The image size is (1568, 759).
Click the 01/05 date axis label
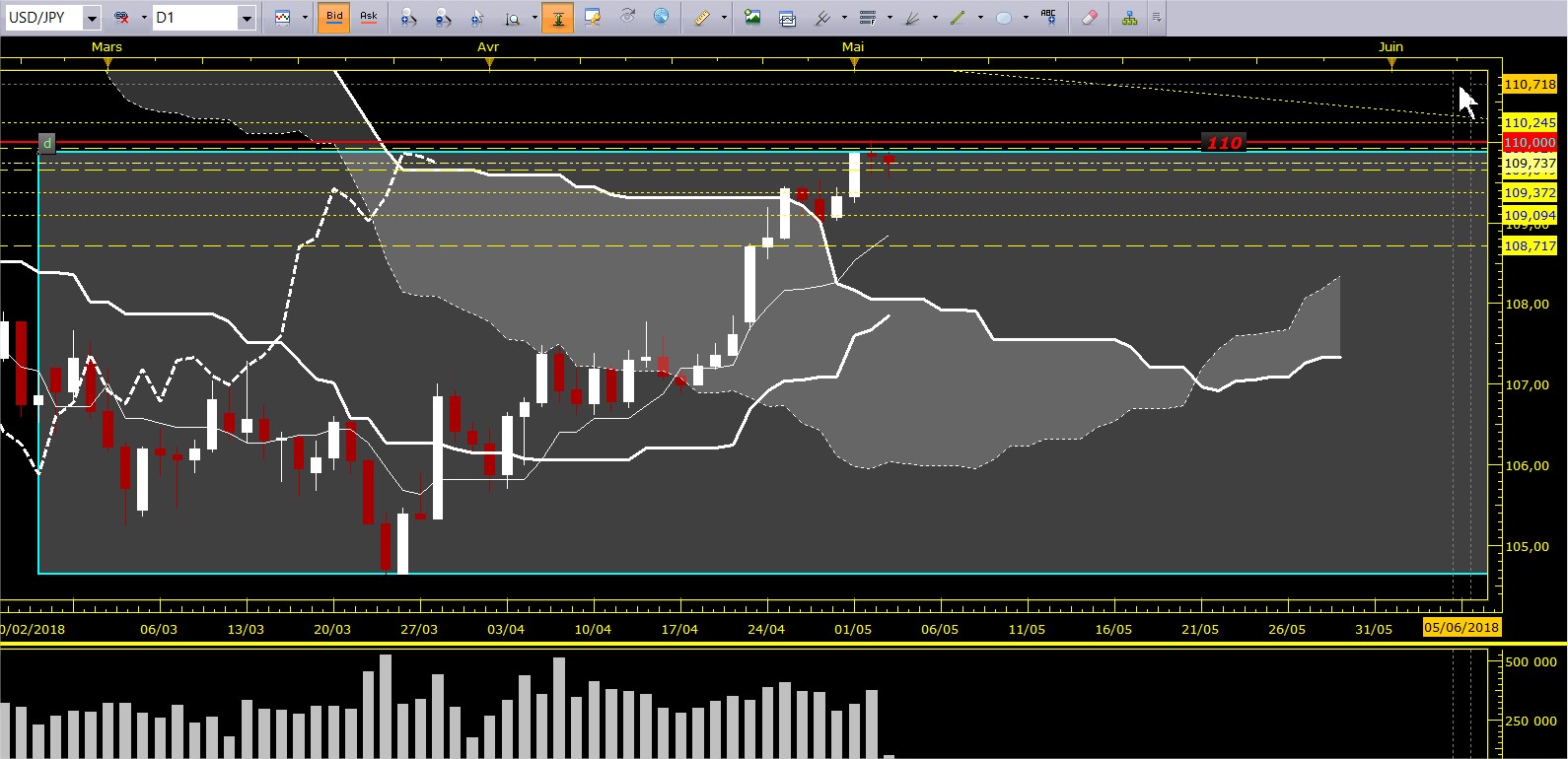click(853, 629)
